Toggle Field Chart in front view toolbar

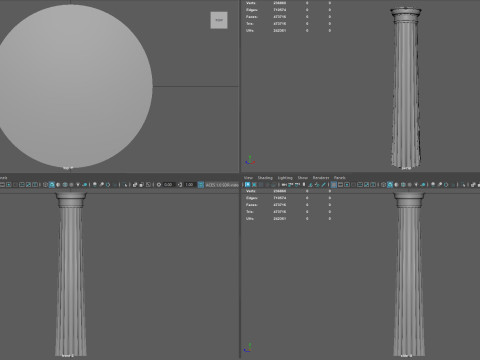pos(22,184)
